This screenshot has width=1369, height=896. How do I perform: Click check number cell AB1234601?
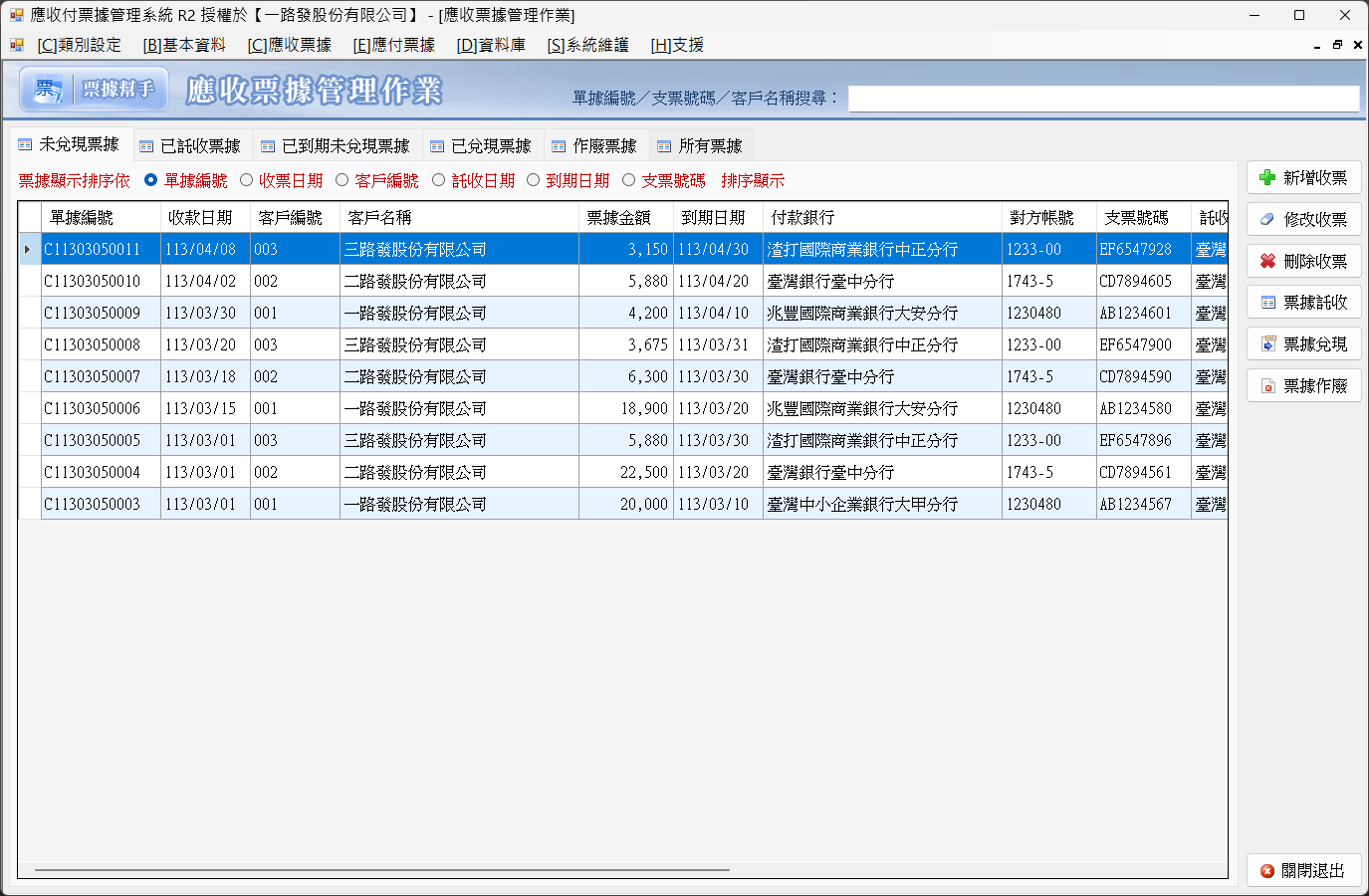click(1143, 313)
